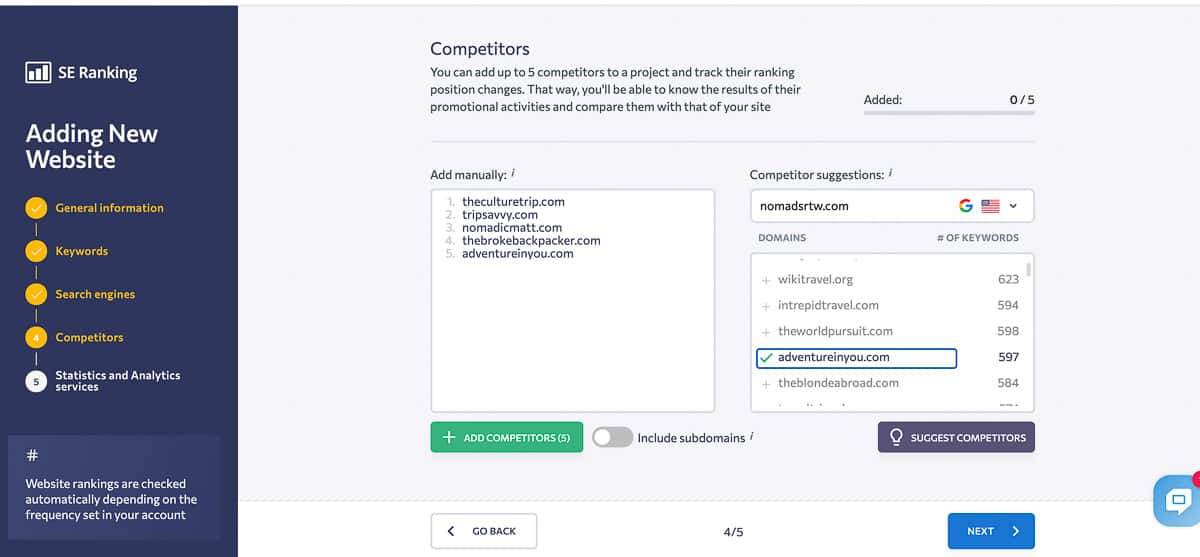
Task: Click the SE Ranking logo icon
Action: coord(38,73)
